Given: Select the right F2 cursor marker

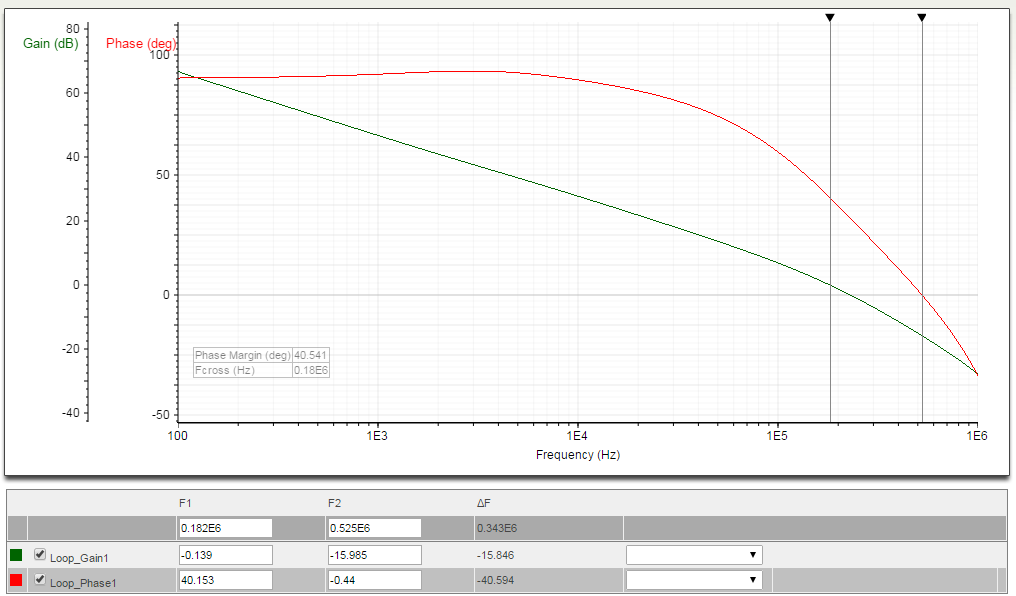Looking at the screenshot, I should coord(921,16).
